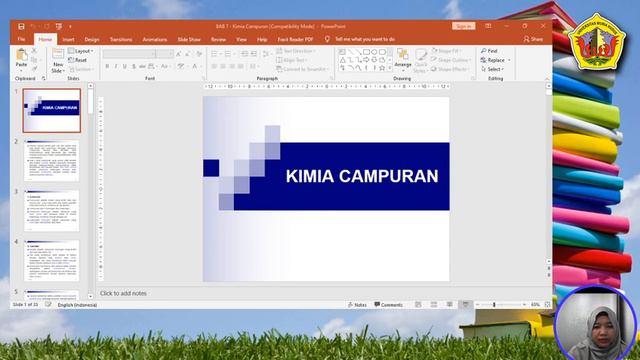640x360 pixels.
Task: Open the Notes pane from status bar
Action: click(357, 305)
